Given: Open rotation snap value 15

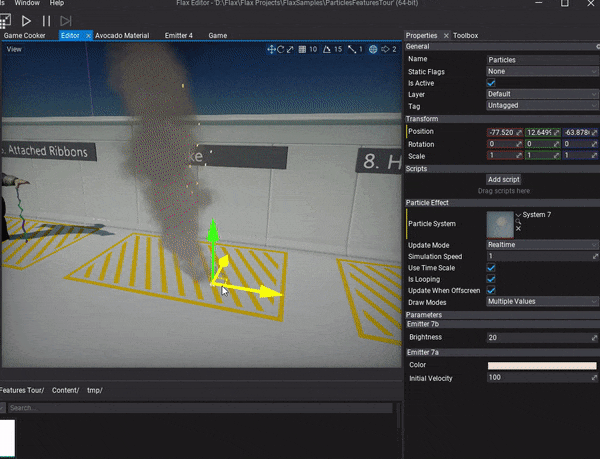Looking at the screenshot, I should click(338, 49).
